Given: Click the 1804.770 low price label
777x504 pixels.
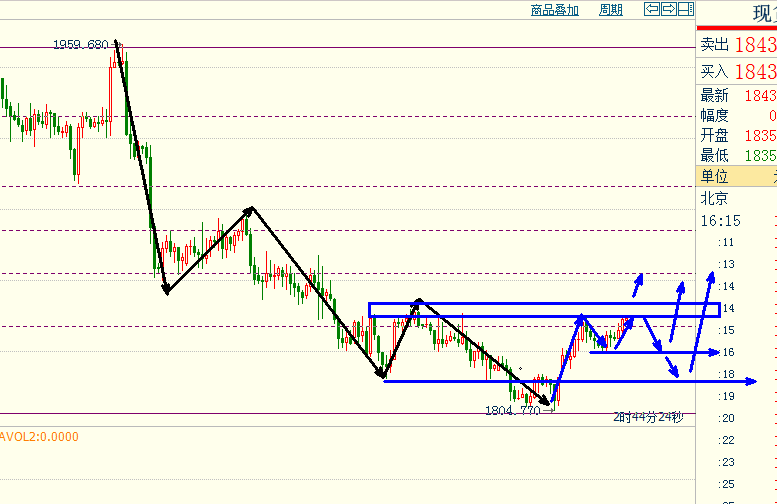Looking at the screenshot, I should point(513,410).
